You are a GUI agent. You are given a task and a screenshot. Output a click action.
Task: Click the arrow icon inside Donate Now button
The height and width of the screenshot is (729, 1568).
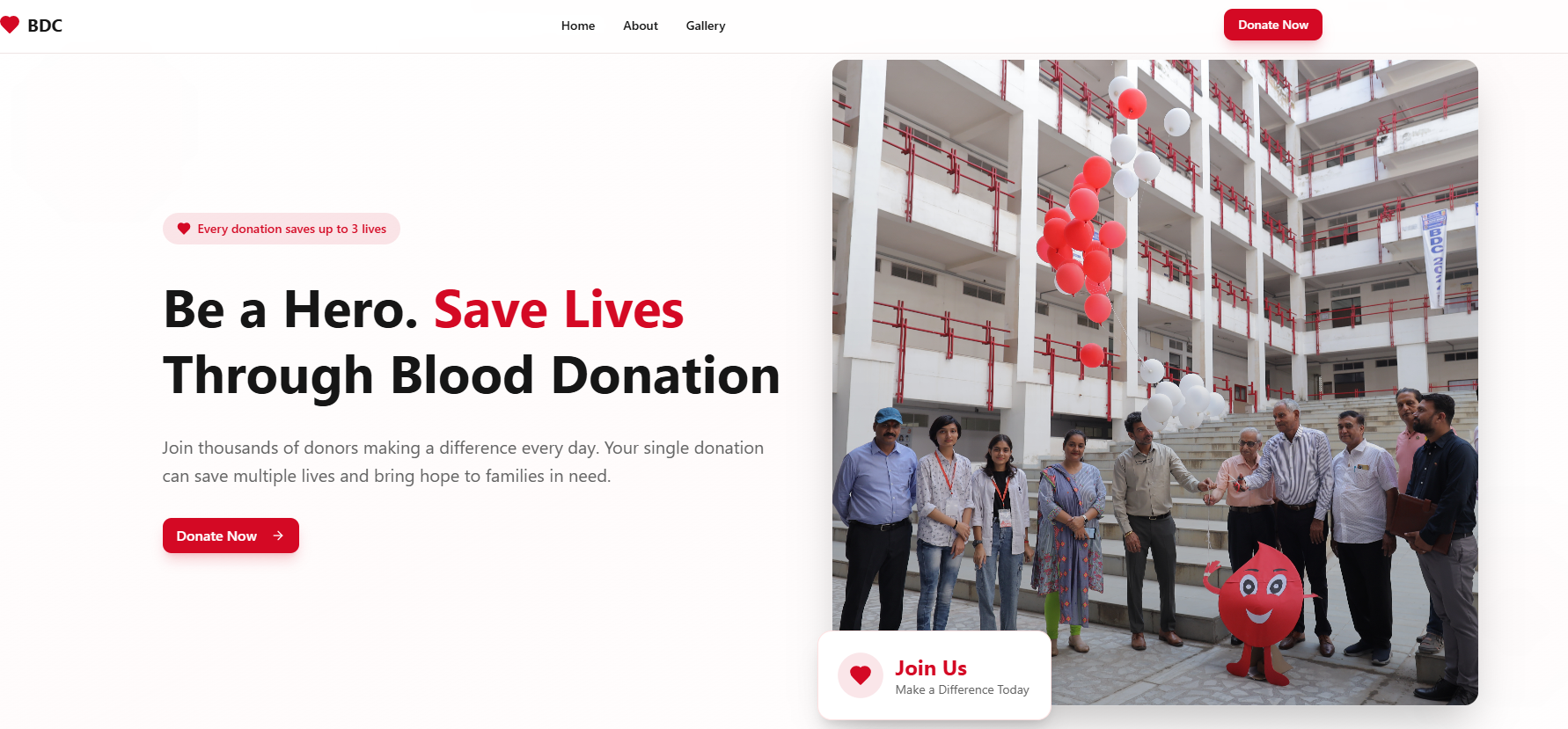(278, 536)
